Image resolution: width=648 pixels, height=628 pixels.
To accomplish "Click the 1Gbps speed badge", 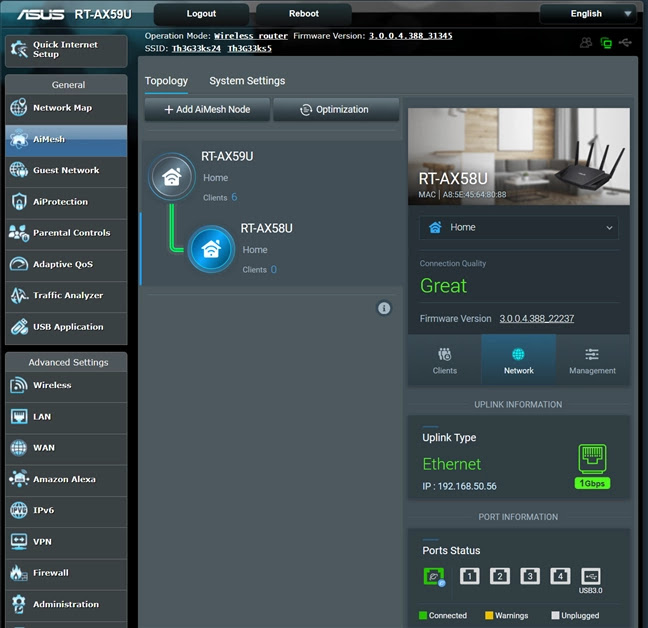I will click(592, 483).
